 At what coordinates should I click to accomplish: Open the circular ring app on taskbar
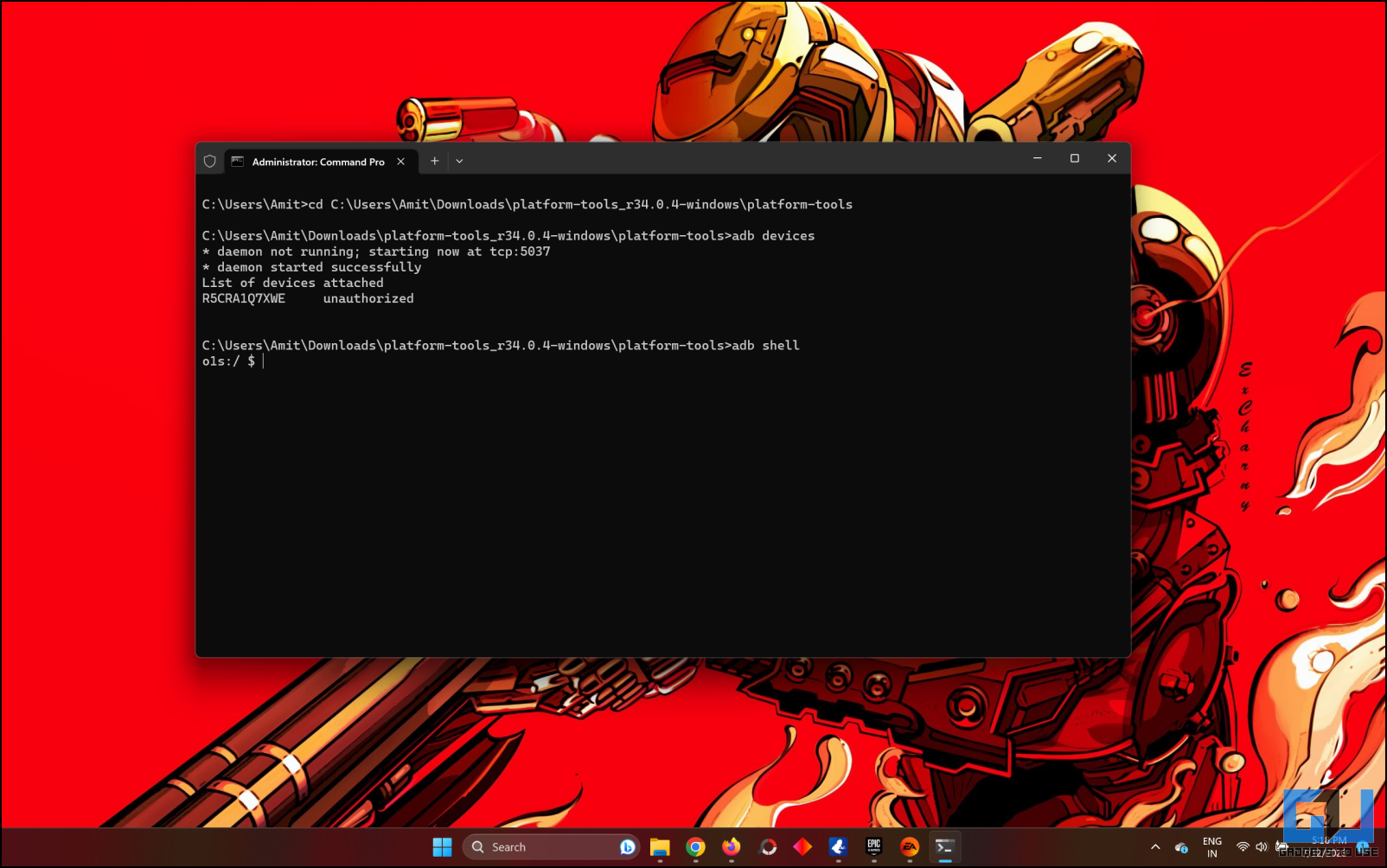pyautogui.click(x=768, y=847)
